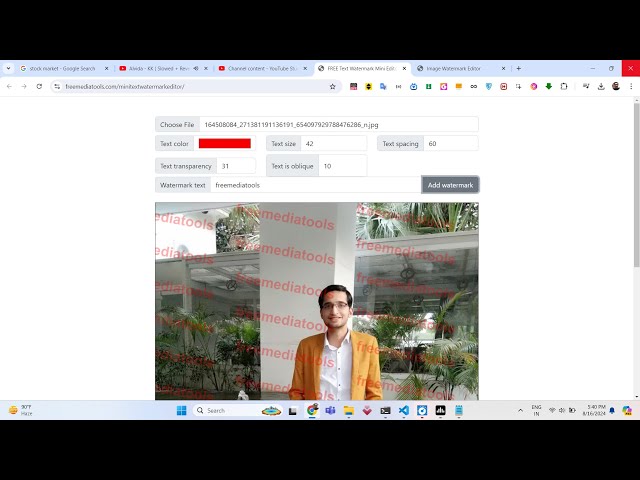Viewport: 640px width, 480px height.
Task: Focus the Text size field showing 42
Action: 334,144
